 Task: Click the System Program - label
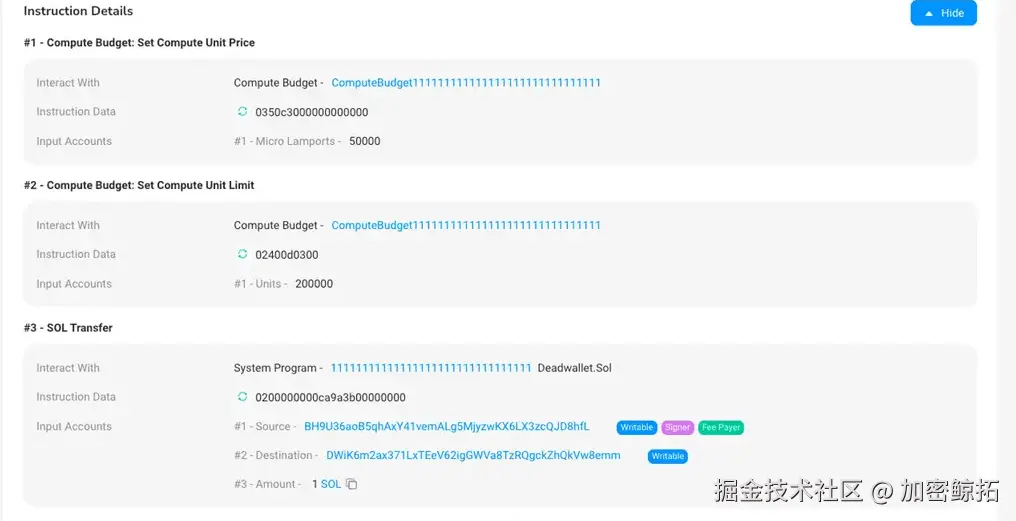pos(278,367)
